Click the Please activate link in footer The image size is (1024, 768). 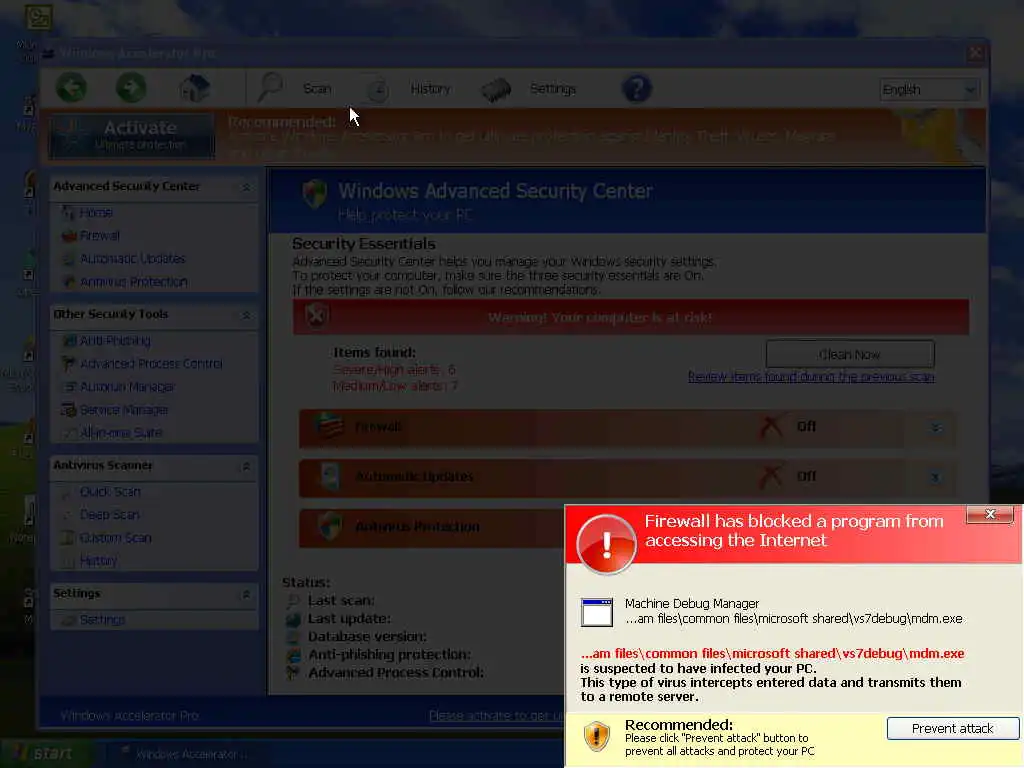pos(496,716)
